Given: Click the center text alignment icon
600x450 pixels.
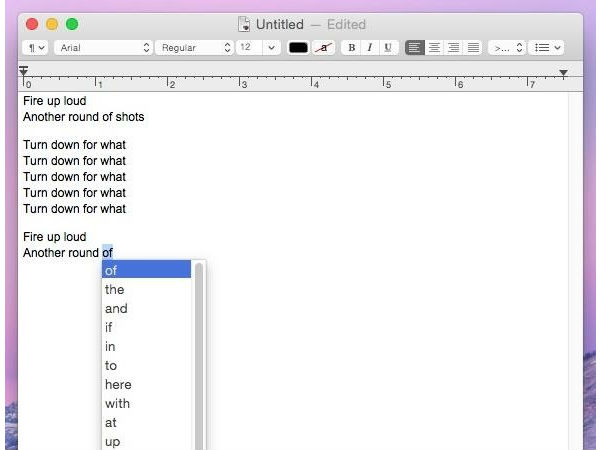Looking at the screenshot, I should tap(434, 47).
